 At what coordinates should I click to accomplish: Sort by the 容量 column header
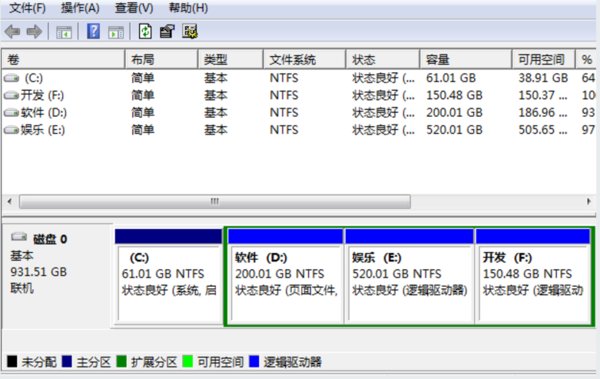point(466,59)
